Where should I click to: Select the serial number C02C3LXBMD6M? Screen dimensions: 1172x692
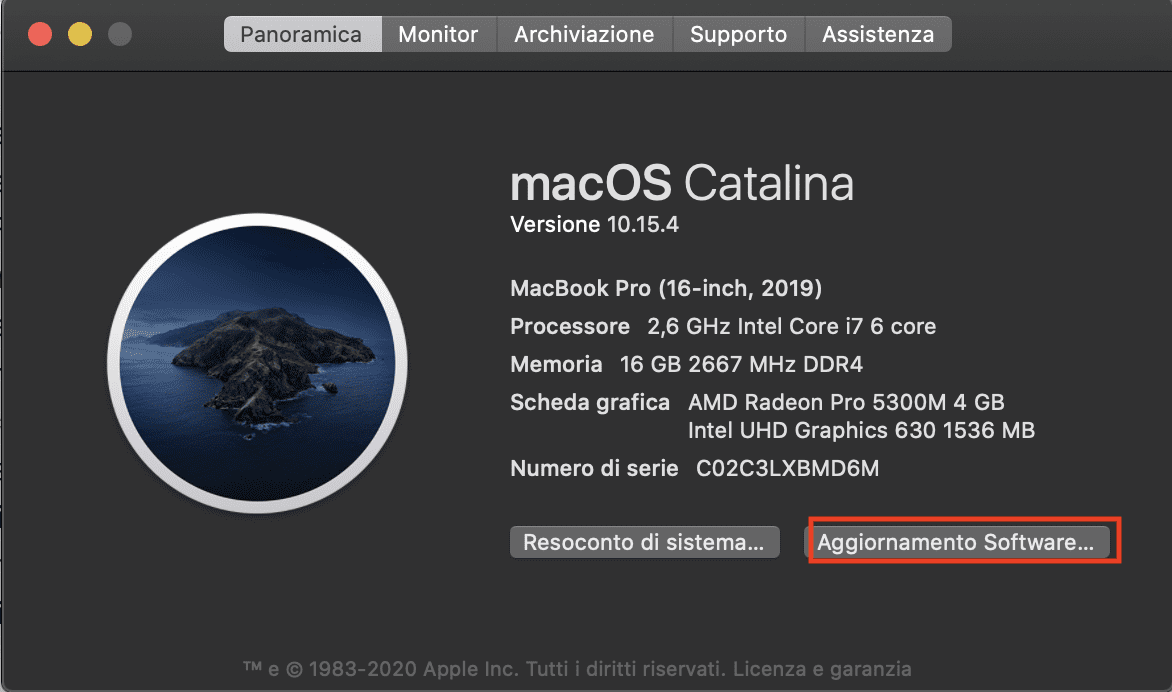[787, 469]
